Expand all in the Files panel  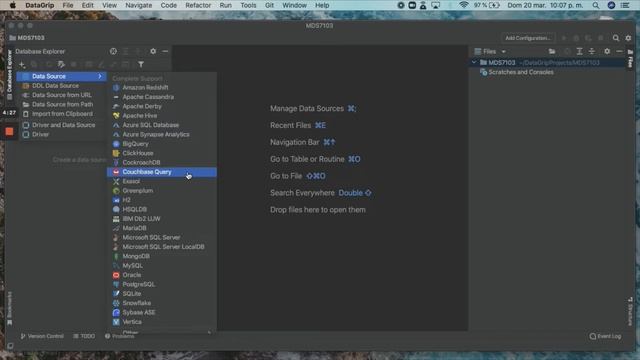(579, 51)
